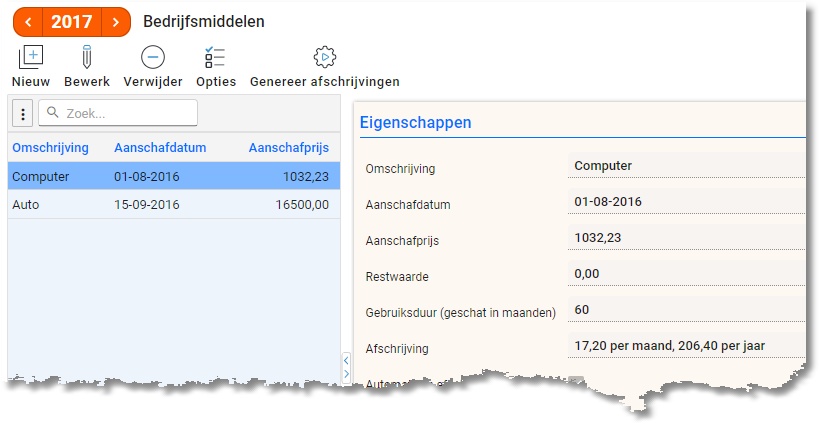Edit selected asset with Bewerk

(x=87, y=66)
